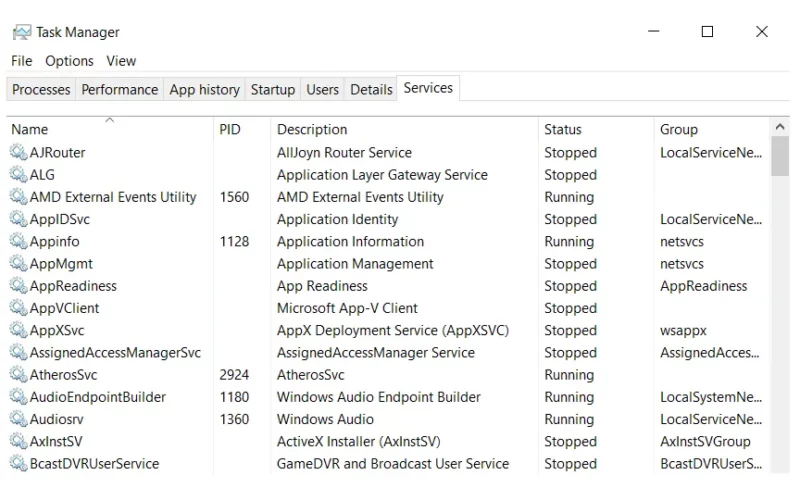800x500 pixels.
Task: Click the Audiosrv service gear icon
Action: pyautogui.click(x=18, y=419)
